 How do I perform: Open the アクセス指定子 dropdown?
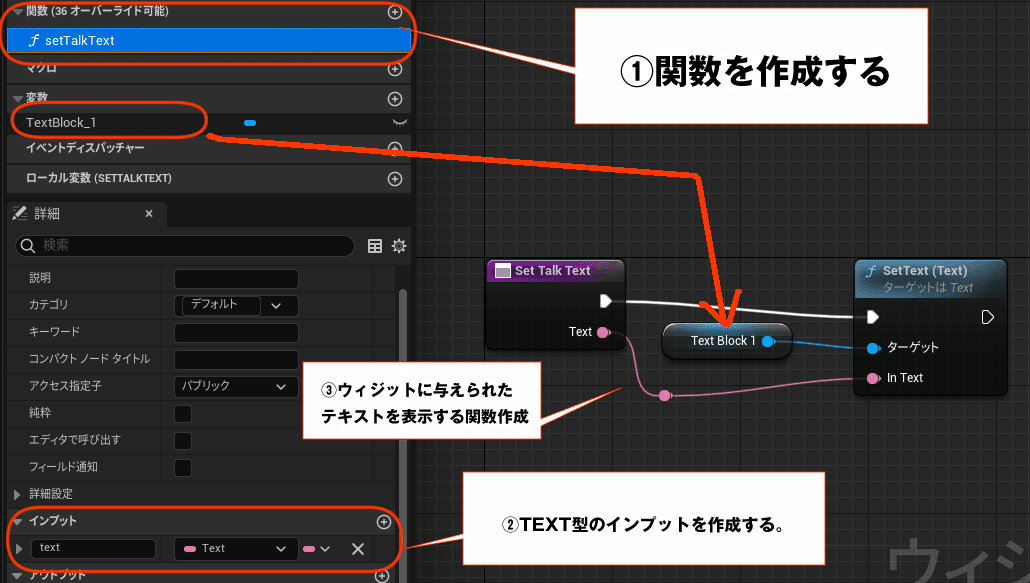coord(236,386)
